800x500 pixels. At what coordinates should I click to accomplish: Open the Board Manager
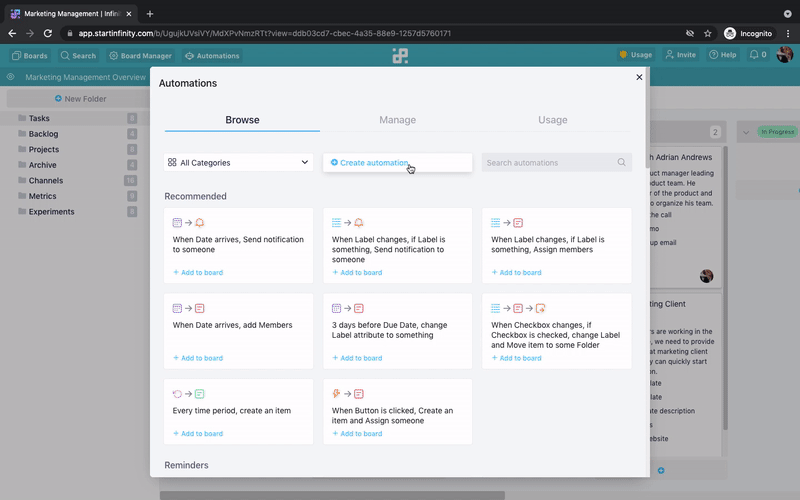[140, 56]
